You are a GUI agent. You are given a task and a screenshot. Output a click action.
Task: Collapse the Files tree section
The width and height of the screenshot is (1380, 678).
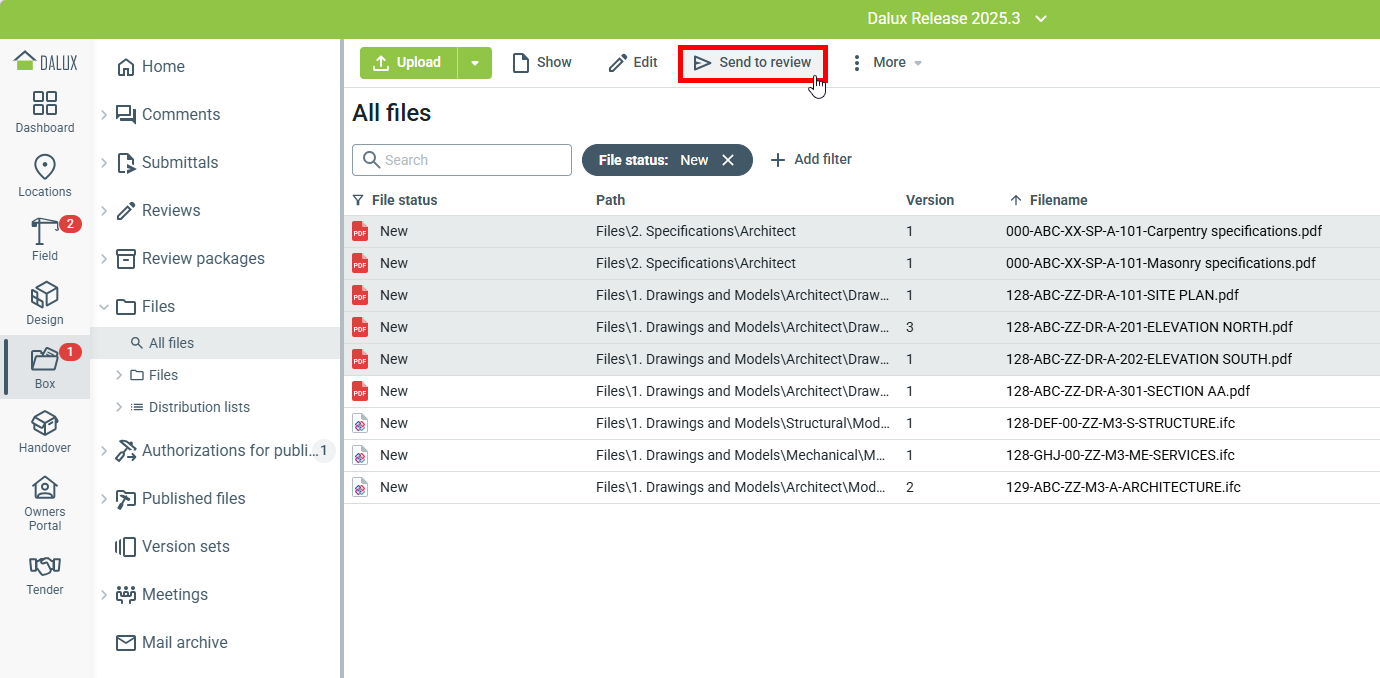click(x=104, y=307)
